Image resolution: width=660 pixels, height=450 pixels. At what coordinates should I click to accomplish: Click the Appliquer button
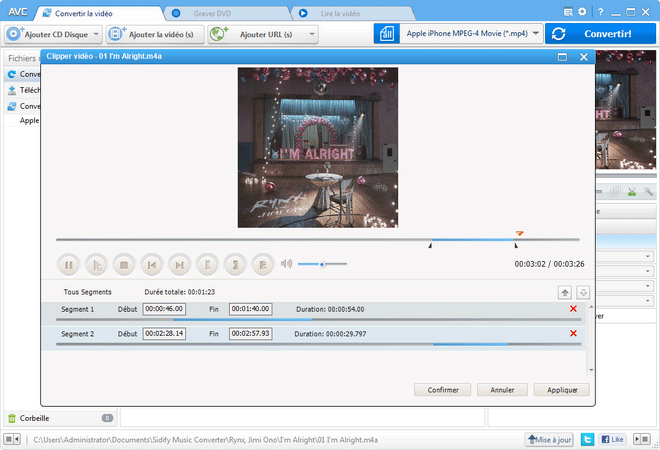point(561,390)
